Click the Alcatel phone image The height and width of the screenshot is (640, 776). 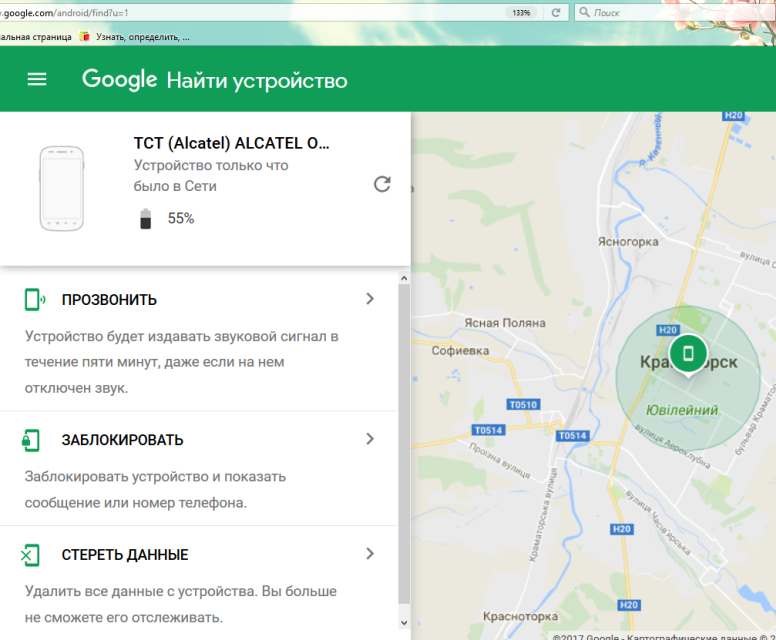(x=62, y=189)
